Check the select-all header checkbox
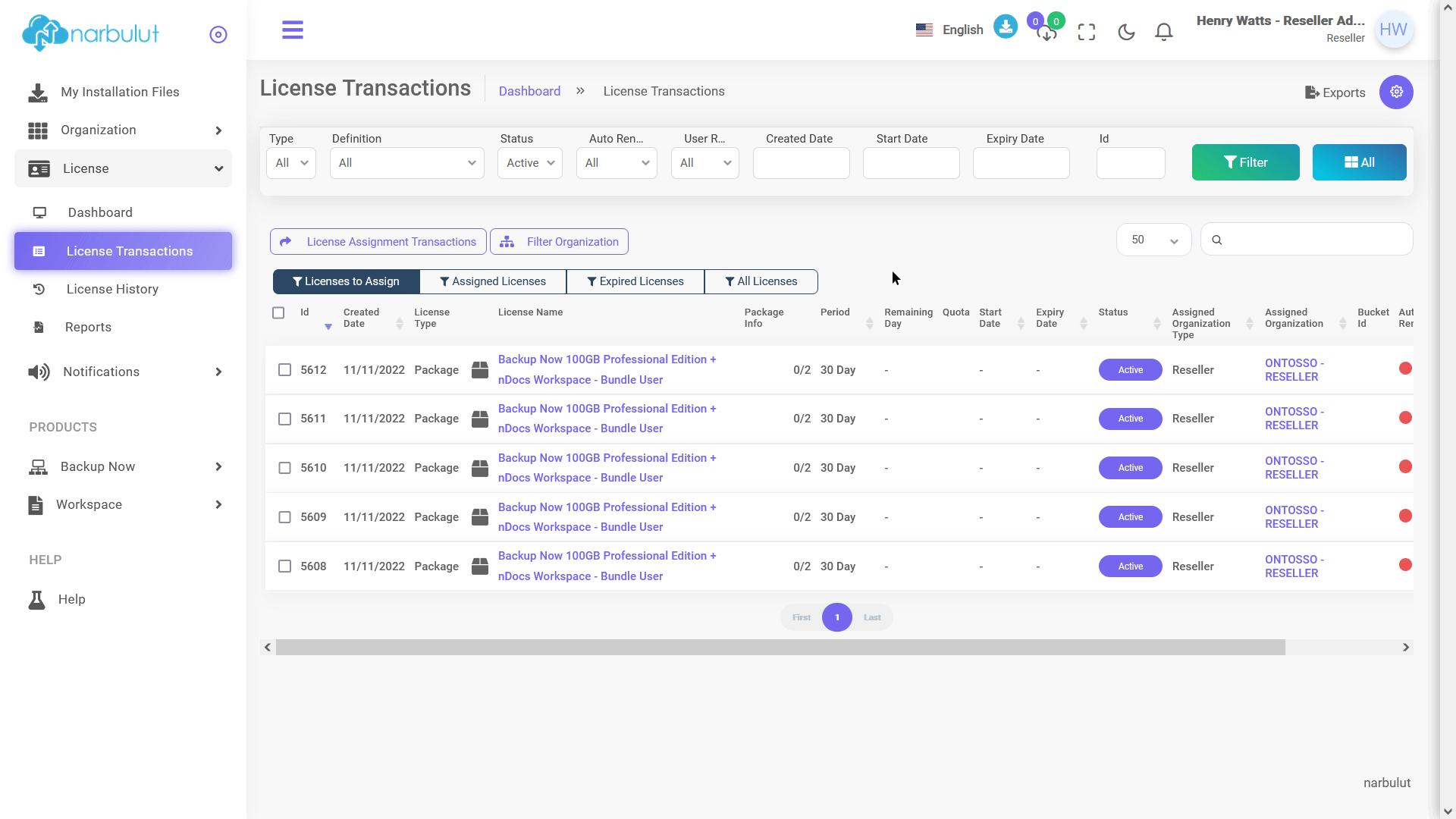Screen dimensions: 1456x819 [278, 312]
